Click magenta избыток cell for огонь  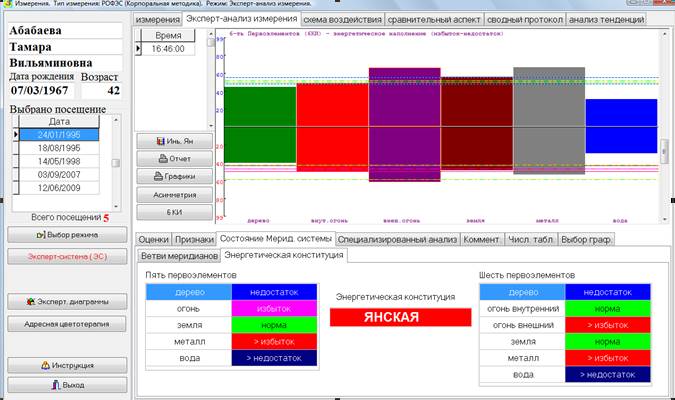pos(274,309)
